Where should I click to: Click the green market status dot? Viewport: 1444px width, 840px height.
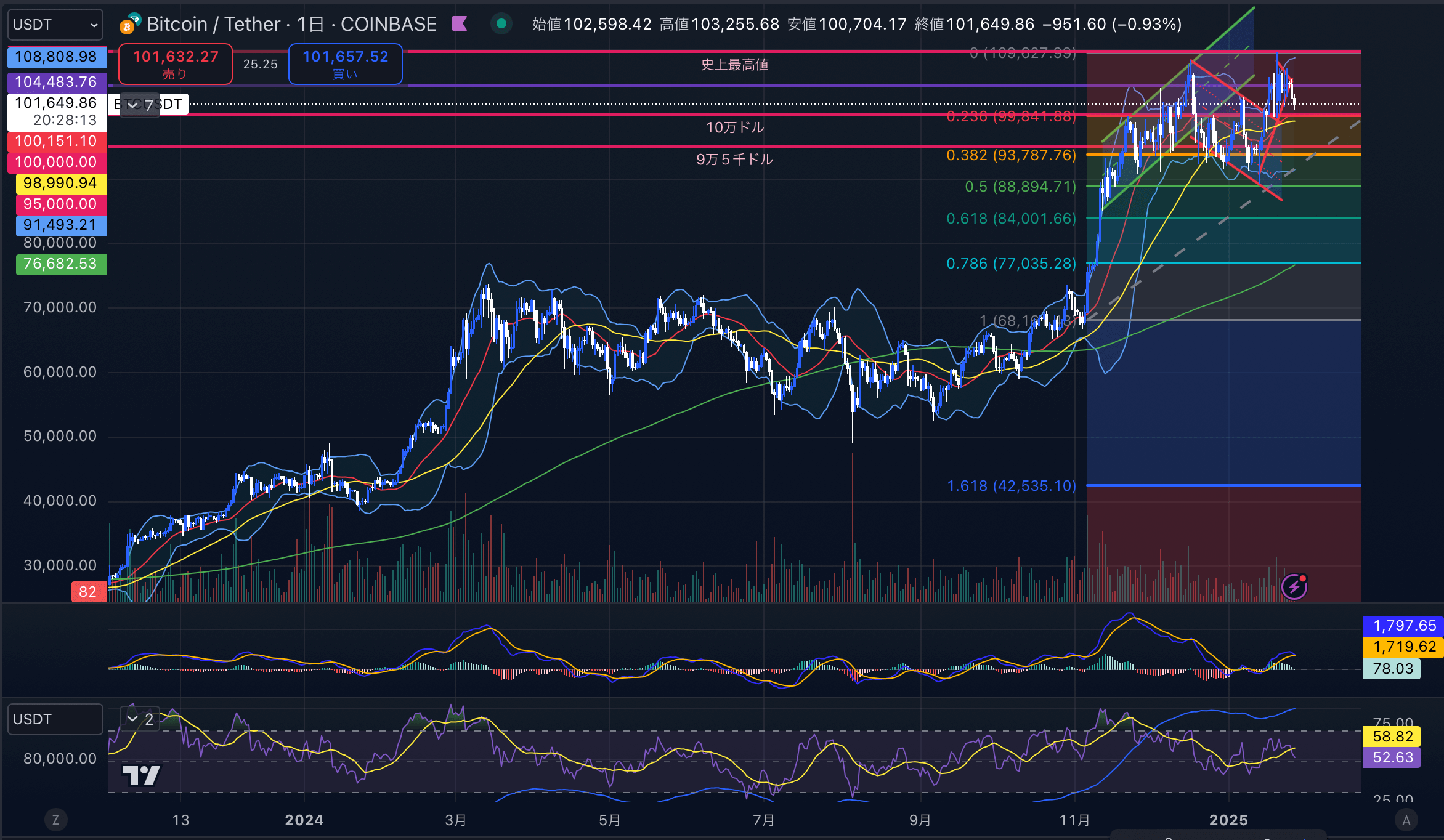(501, 24)
